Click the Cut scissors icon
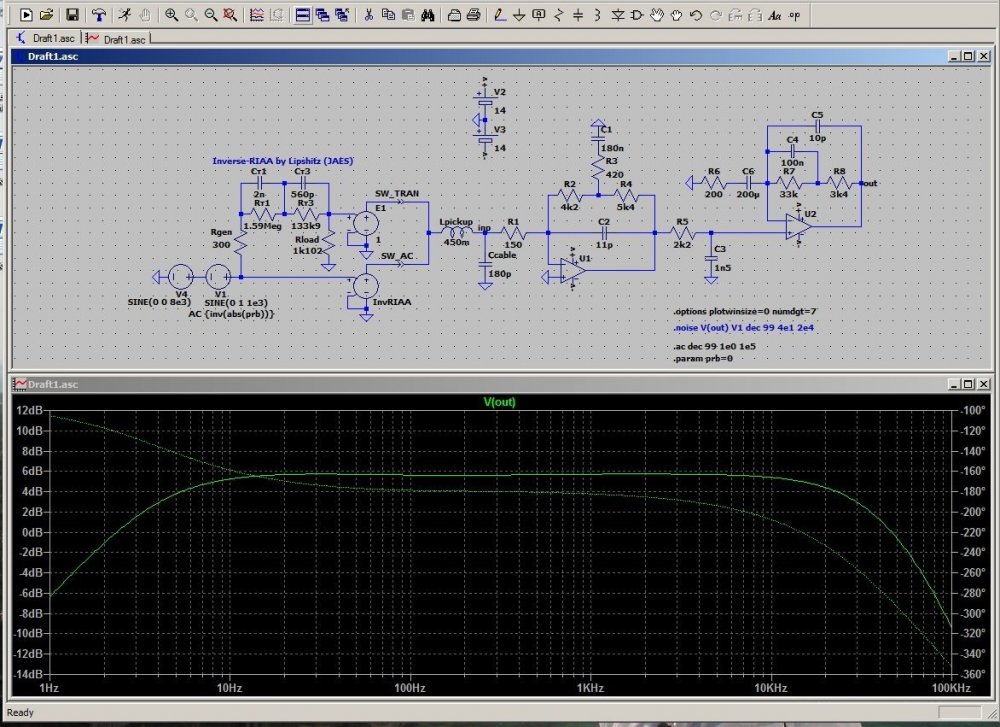Screen dimensions: 1000x727 point(368,15)
